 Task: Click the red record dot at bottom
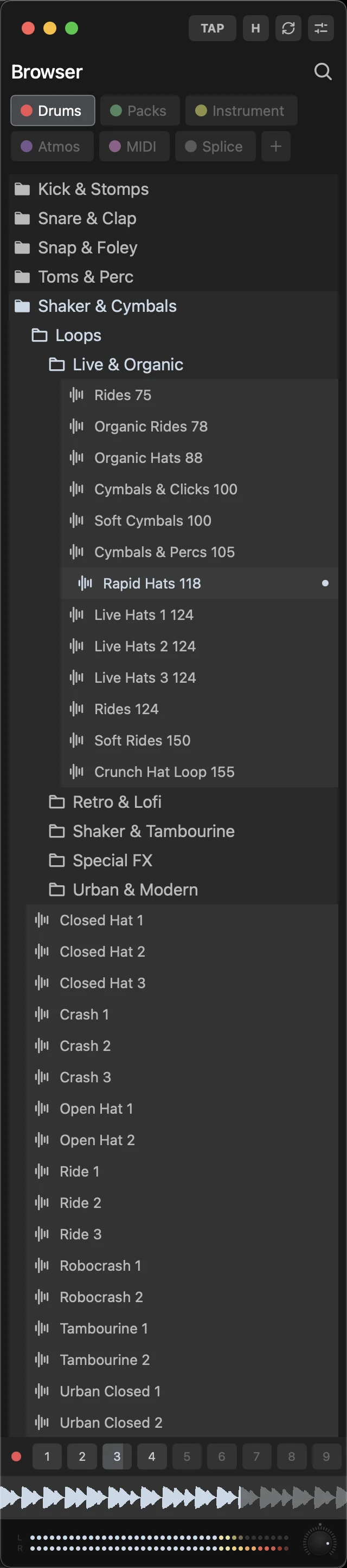16,1456
